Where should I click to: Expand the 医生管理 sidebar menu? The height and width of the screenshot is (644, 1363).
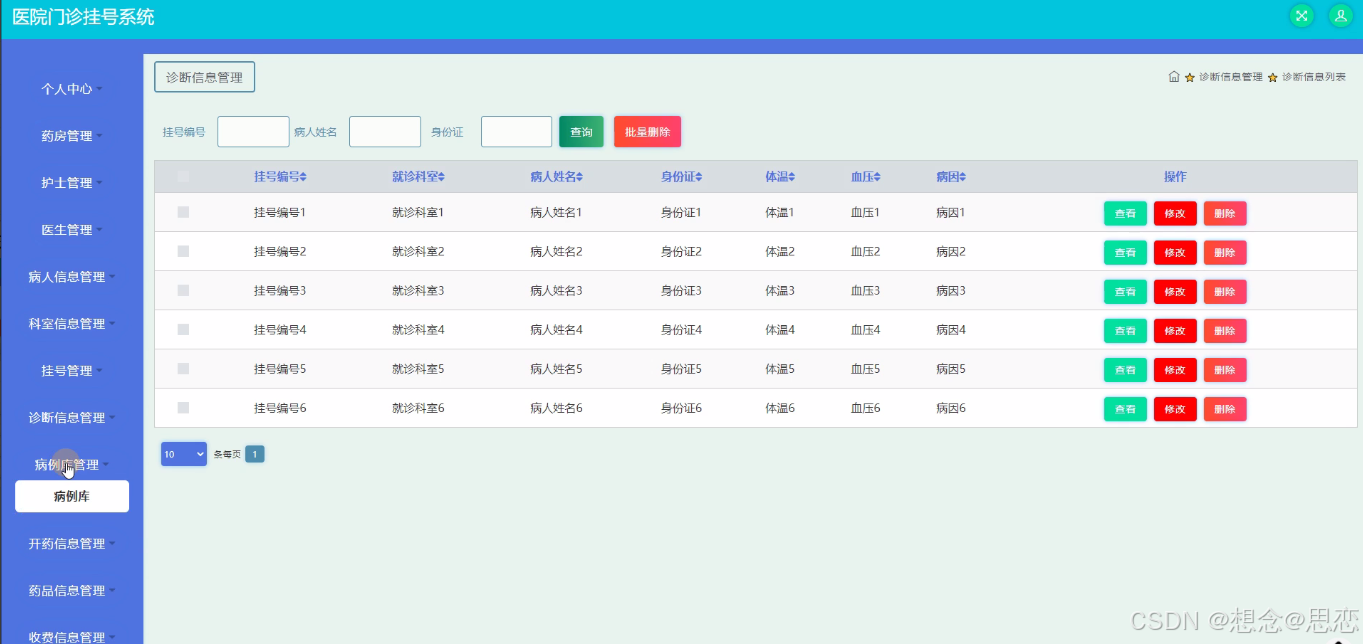71,230
